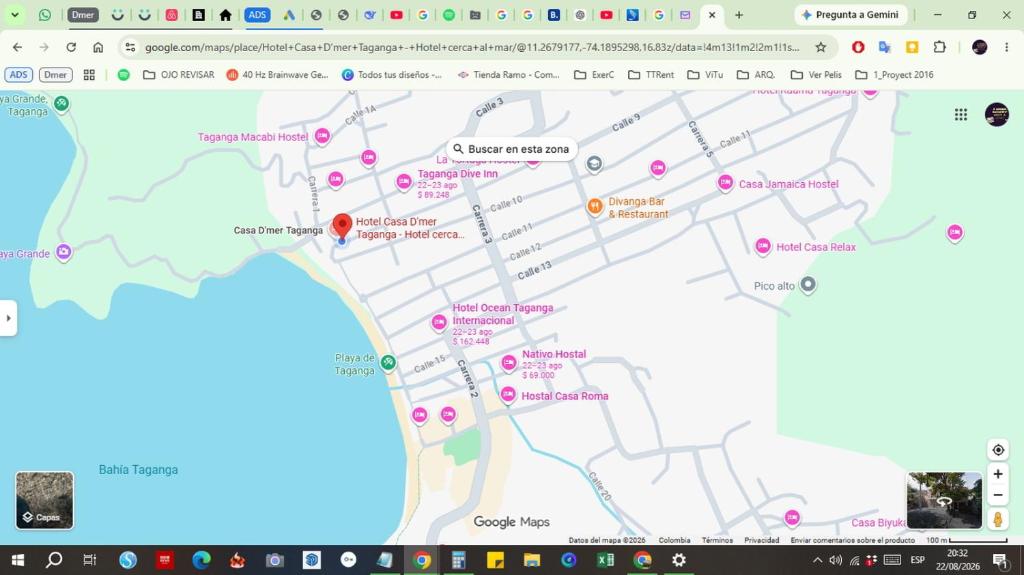View site information icon in address bar
Image resolution: width=1024 pixels, height=575 pixels.
click(131, 47)
